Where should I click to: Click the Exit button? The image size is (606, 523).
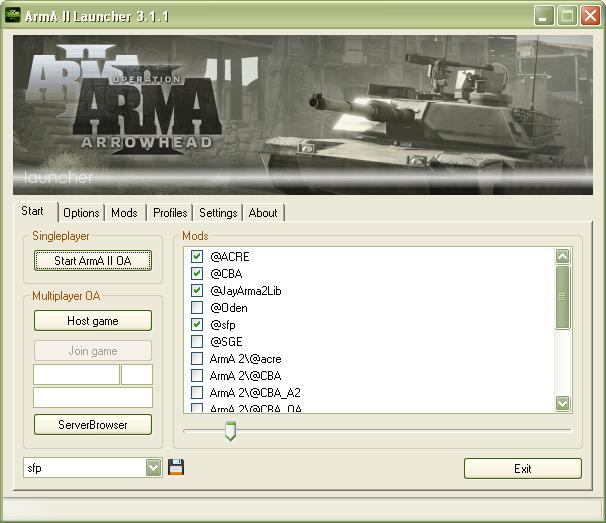(x=523, y=469)
